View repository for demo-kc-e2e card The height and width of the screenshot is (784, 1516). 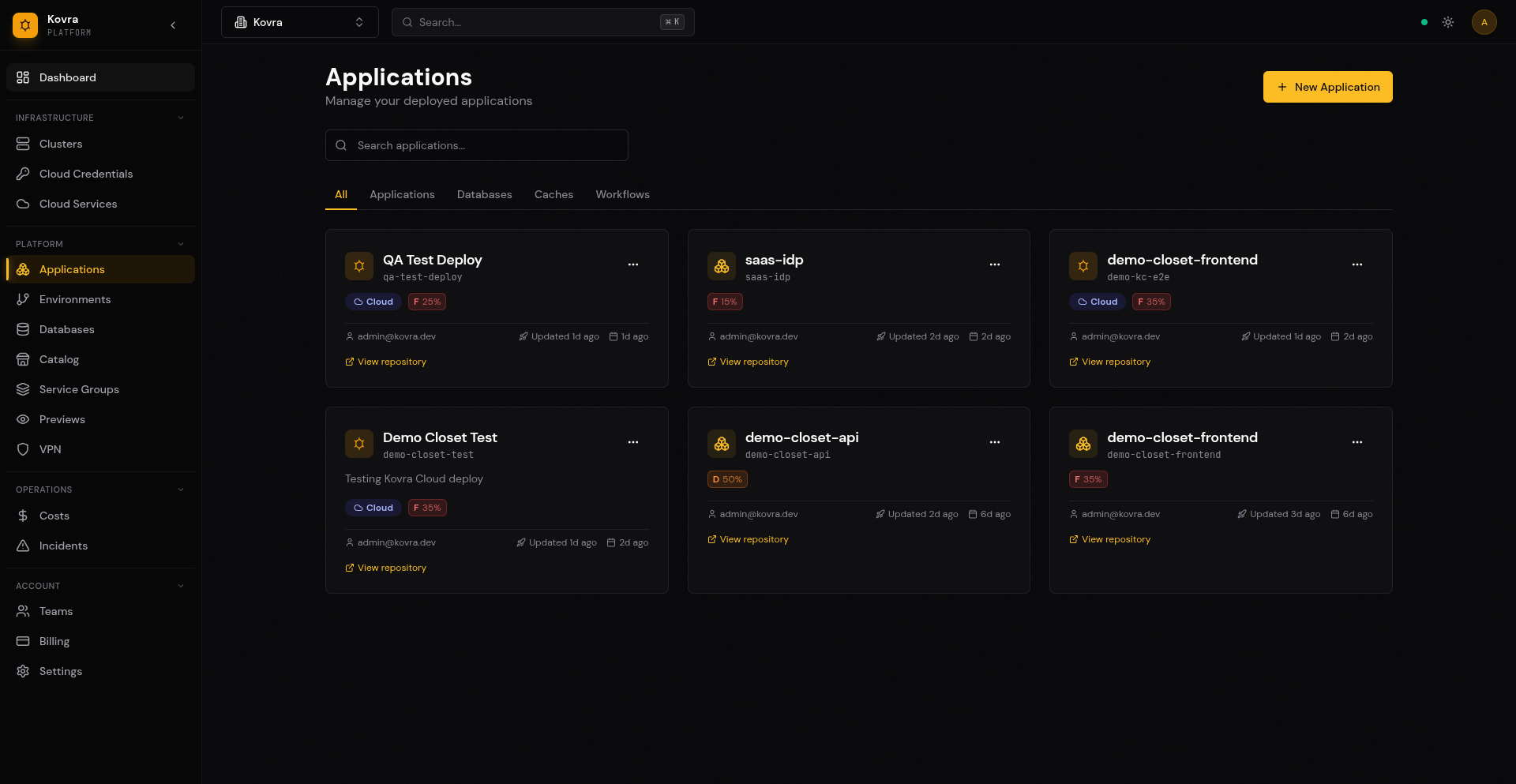click(x=1110, y=362)
